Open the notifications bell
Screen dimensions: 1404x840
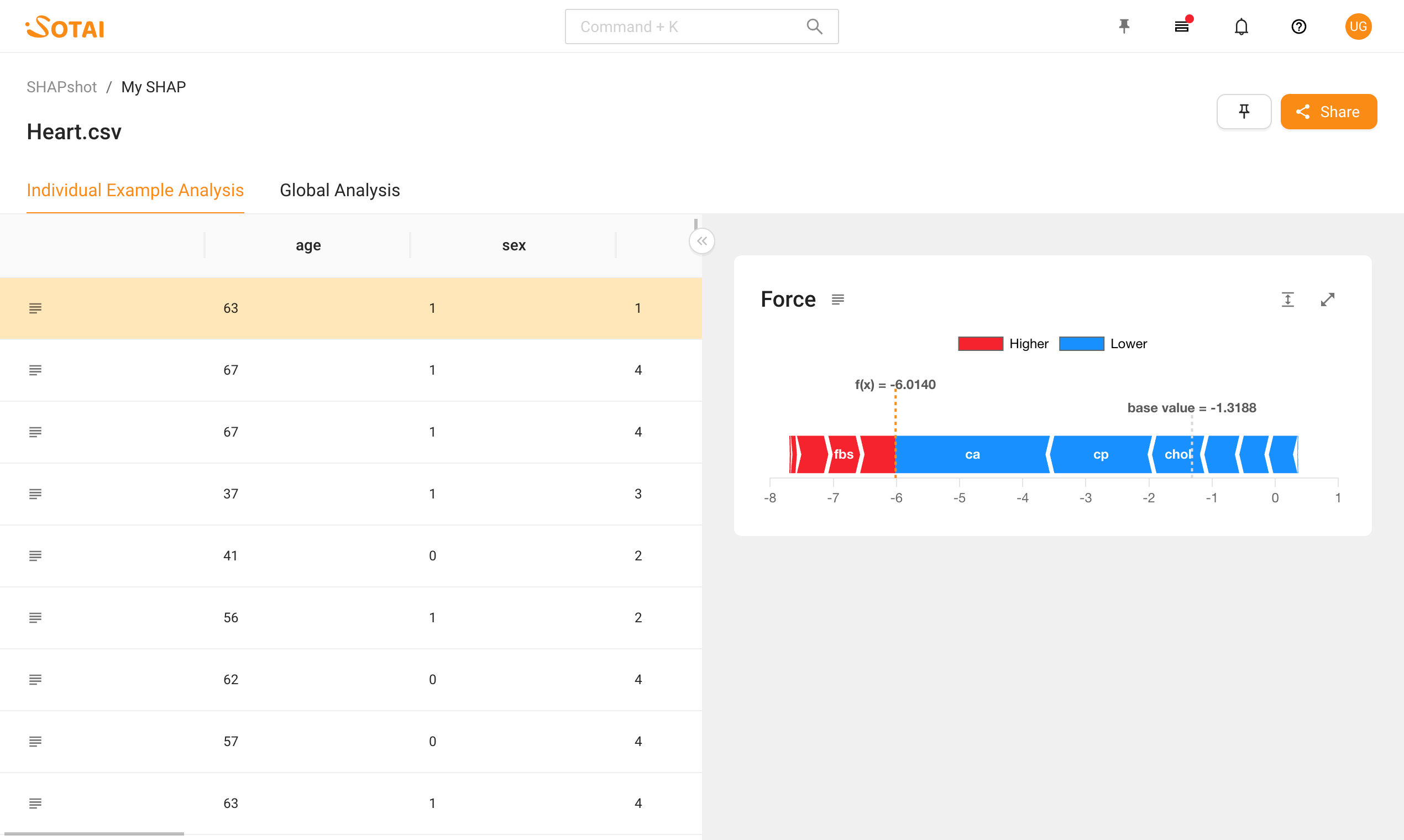click(1241, 27)
